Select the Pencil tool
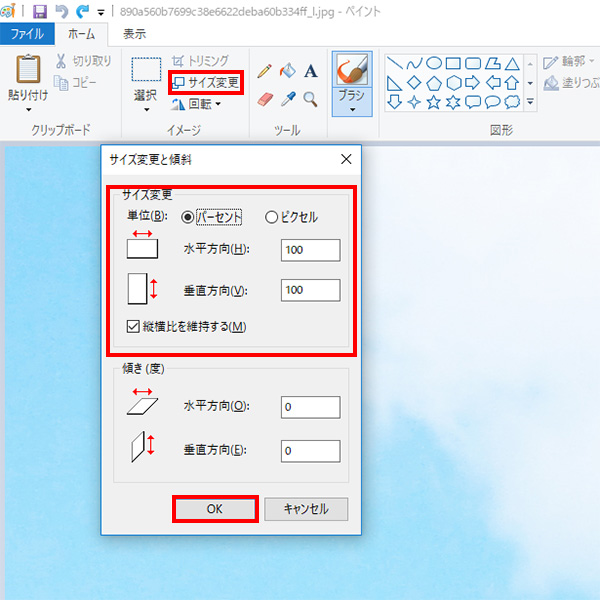The image size is (600, 600). (x=264, y=71)
